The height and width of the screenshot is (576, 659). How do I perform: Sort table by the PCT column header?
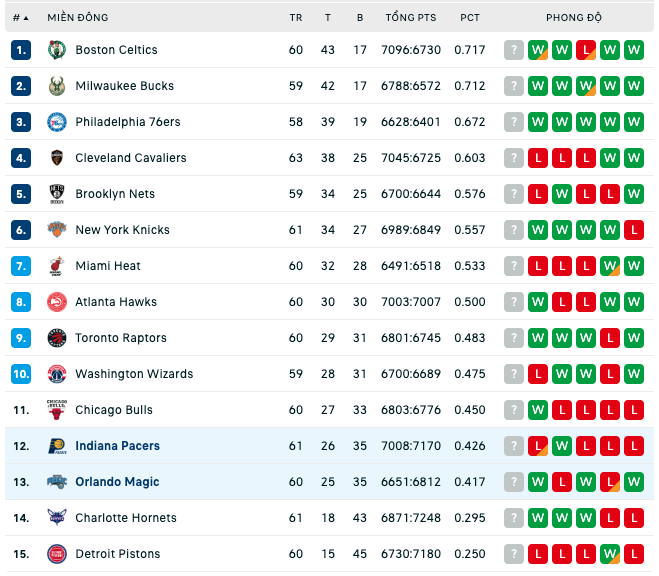[470, 18]
